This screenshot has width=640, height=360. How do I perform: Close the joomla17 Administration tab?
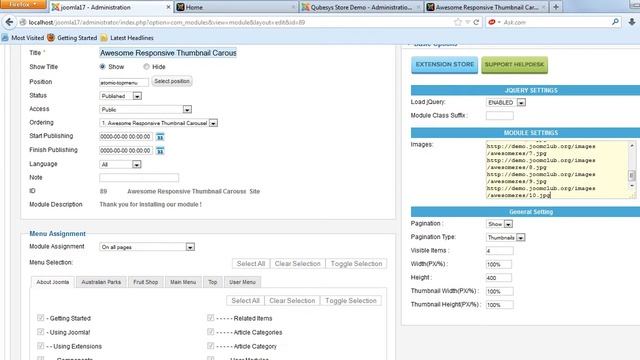(168, 7)
